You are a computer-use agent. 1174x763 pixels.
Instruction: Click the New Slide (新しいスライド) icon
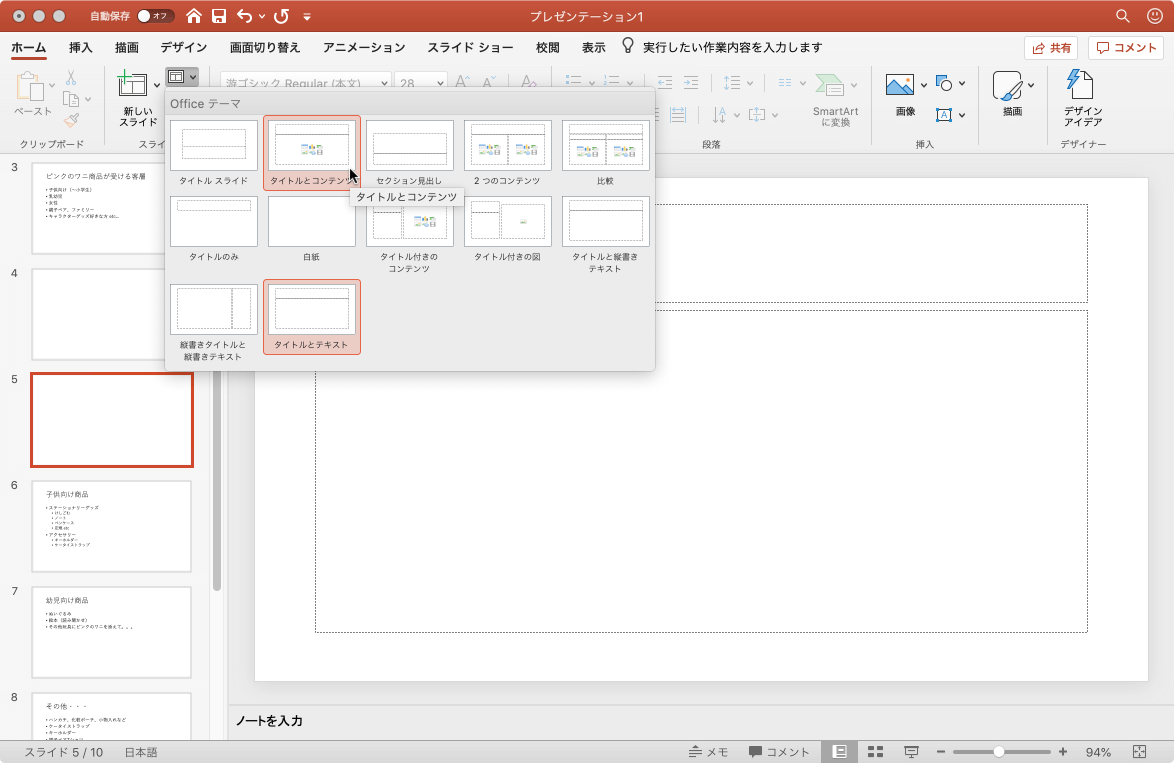click(x=131, y=85)
